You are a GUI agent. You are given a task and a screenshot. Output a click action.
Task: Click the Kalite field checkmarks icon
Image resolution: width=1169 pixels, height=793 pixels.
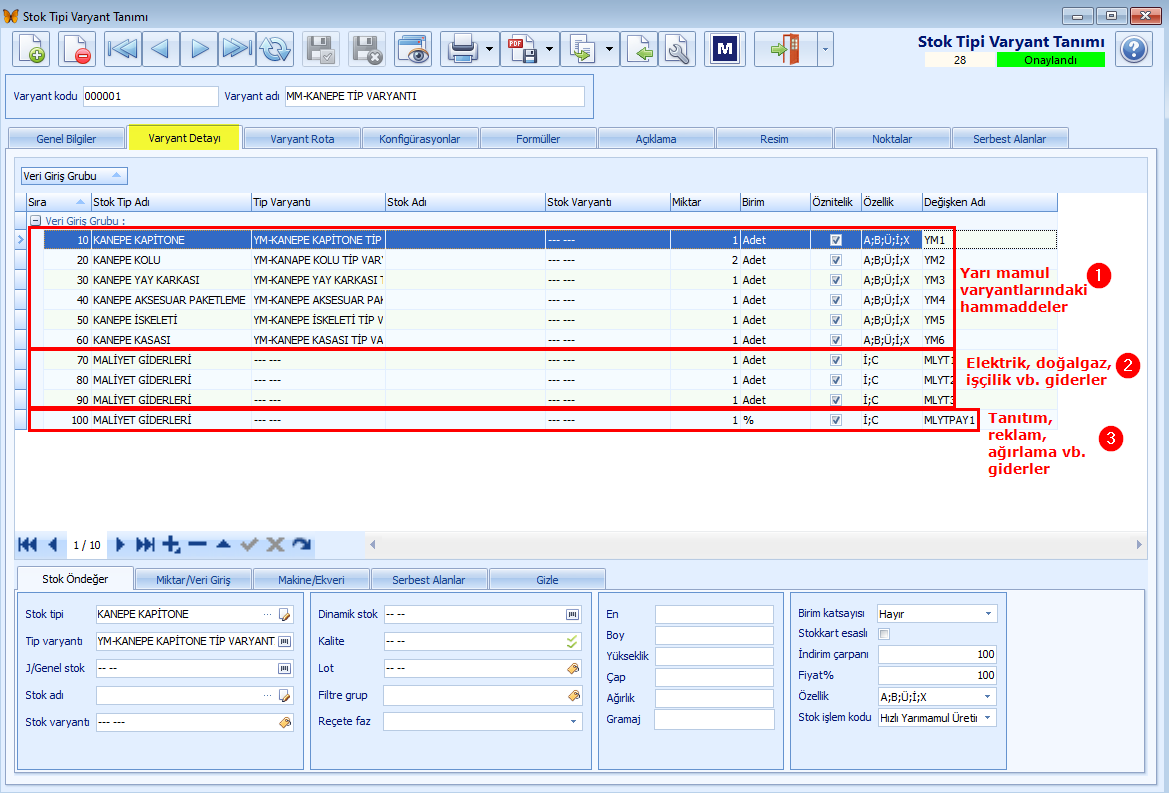click(572, 642)
